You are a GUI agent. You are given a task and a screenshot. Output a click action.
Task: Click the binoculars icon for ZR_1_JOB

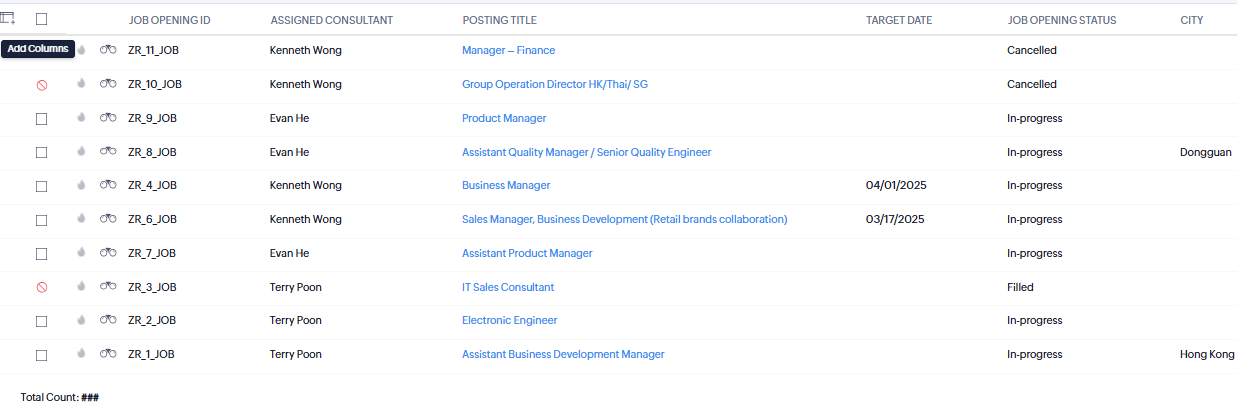click(x=108, y=354)
